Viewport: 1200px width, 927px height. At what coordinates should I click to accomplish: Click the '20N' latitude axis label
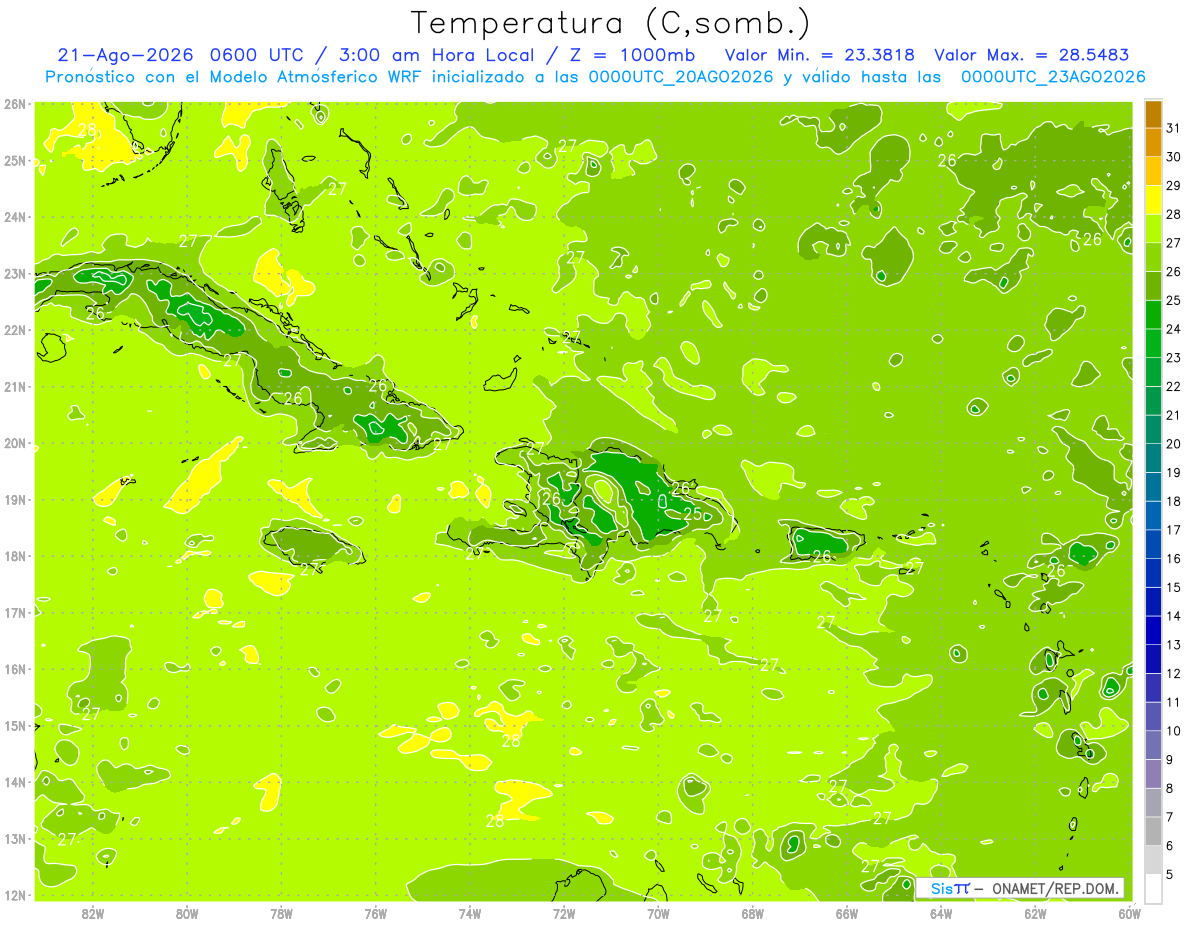[x=15, y=443]
